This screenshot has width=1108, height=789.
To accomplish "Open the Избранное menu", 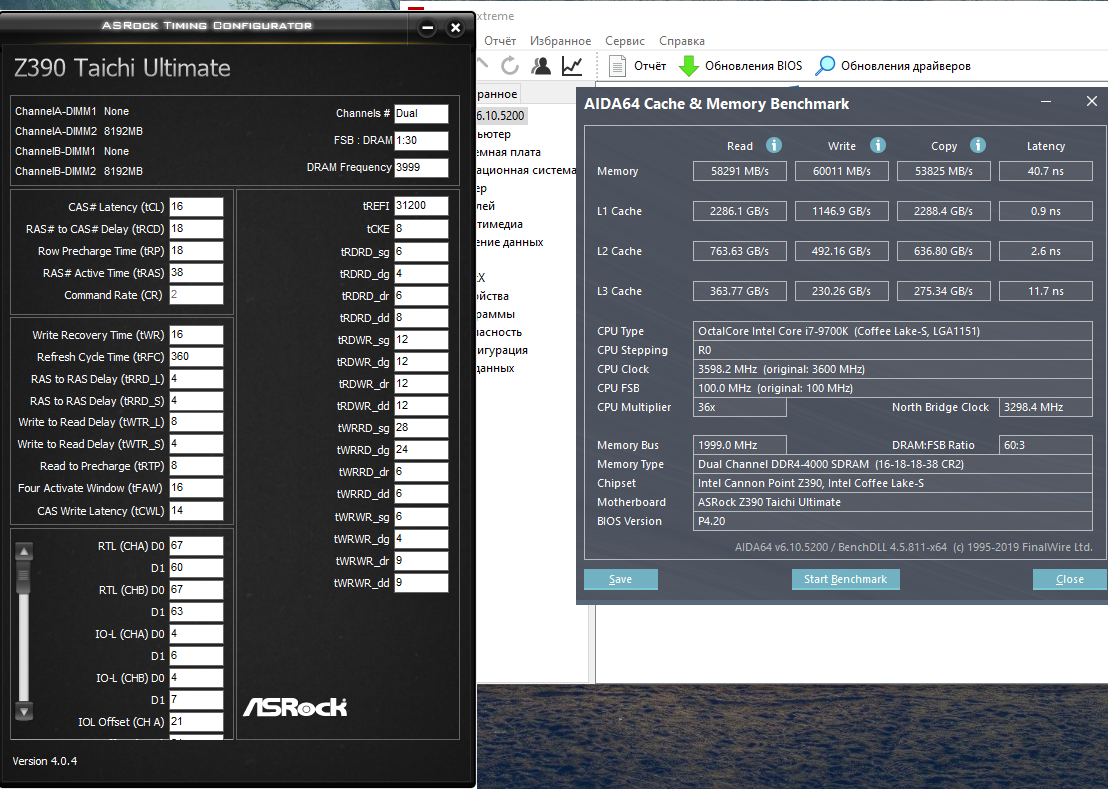I will pos(560,41).
